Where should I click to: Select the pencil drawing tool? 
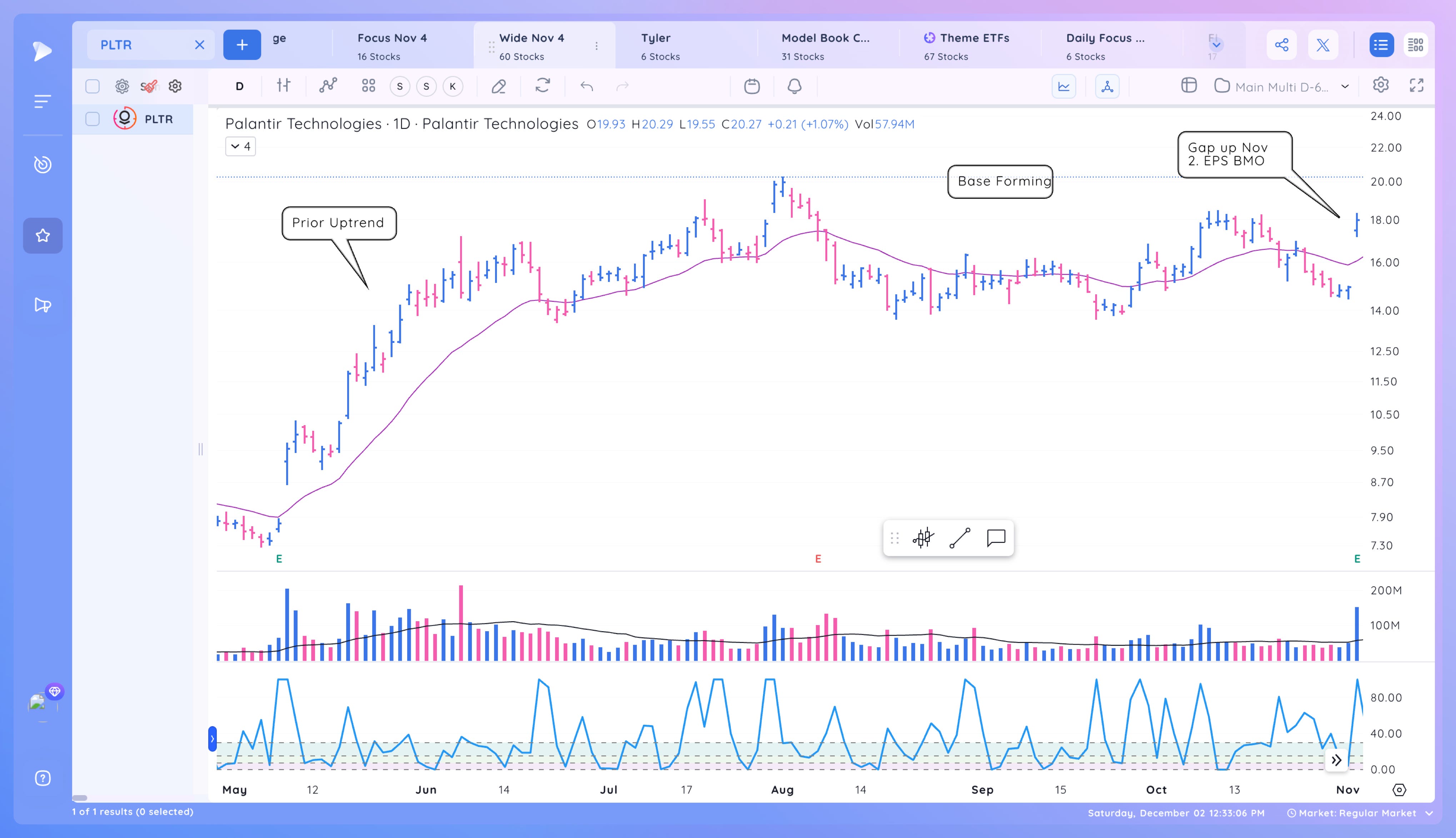pyautogui.click(x=498, y=86)
